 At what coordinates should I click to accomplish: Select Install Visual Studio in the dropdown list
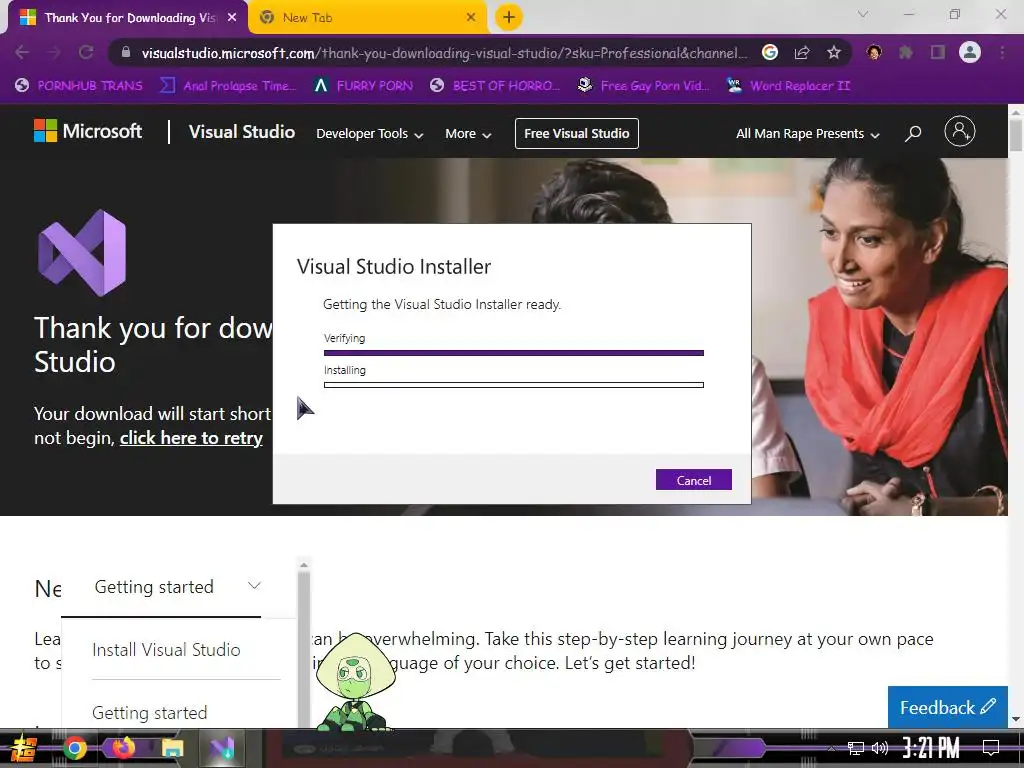pyautogui.click(x=166, y=650)
